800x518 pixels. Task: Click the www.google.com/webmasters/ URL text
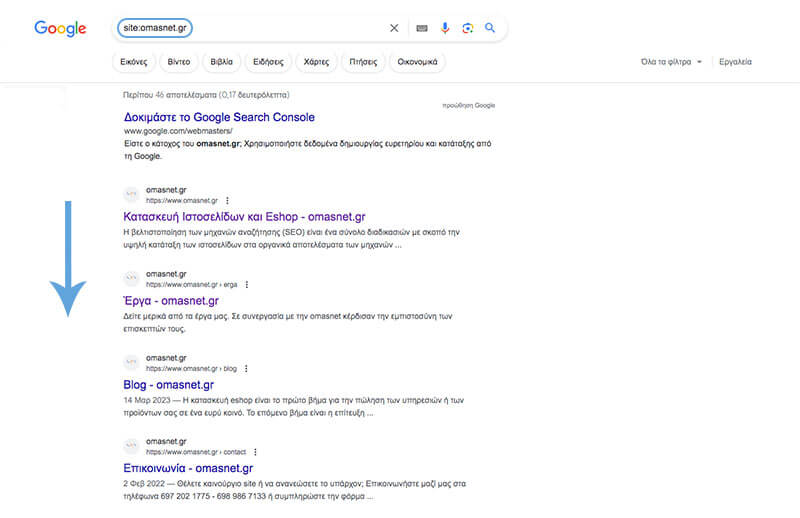tap(178, 131)
